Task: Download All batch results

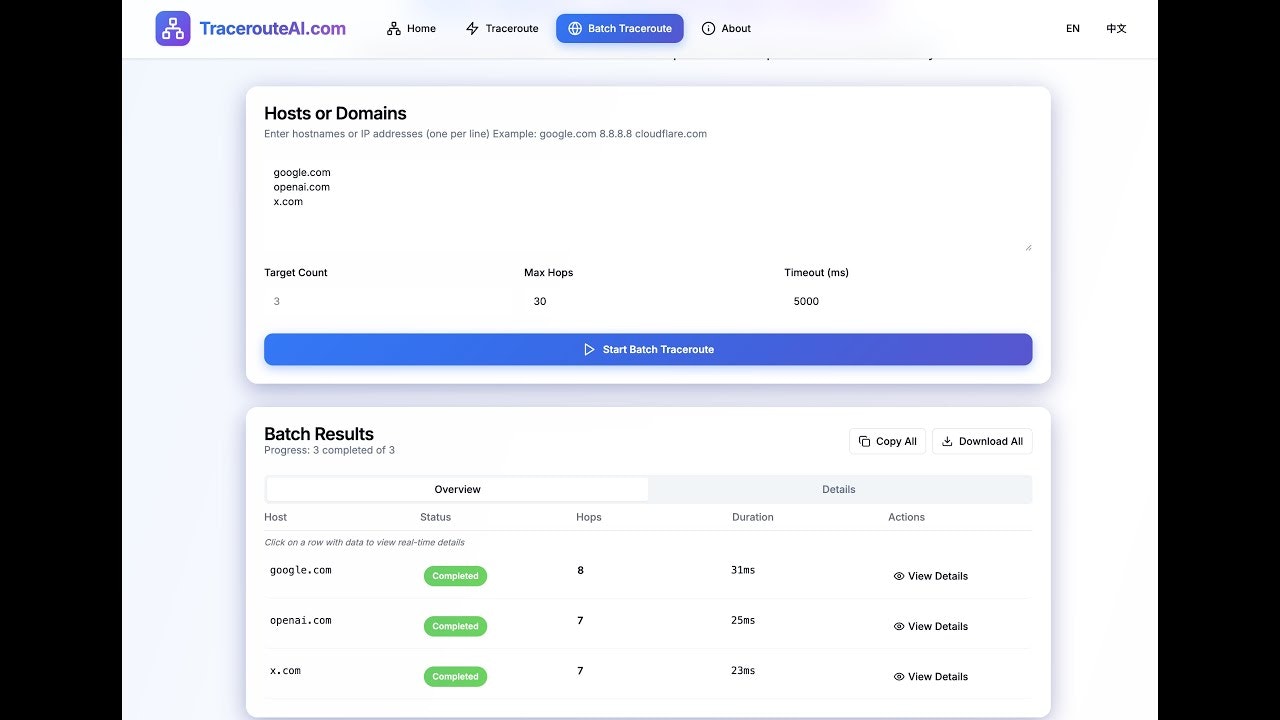Action: pos(982,441)
